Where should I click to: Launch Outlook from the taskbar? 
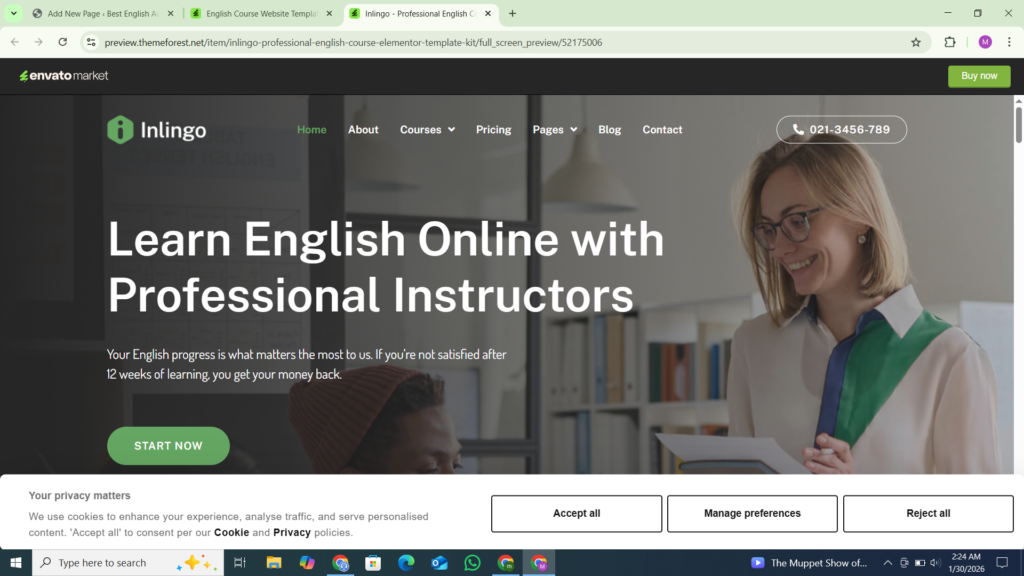pyautogui.click(x=439, y=563)
